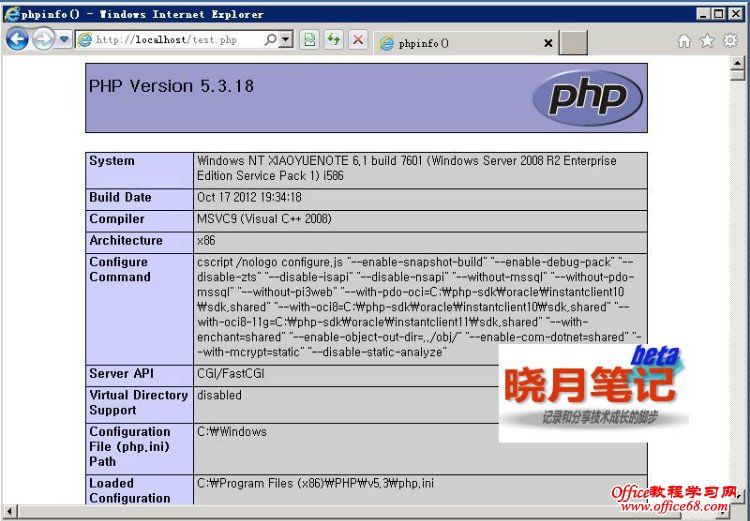Click the cscript configure command text

click(x=419, y=307)
